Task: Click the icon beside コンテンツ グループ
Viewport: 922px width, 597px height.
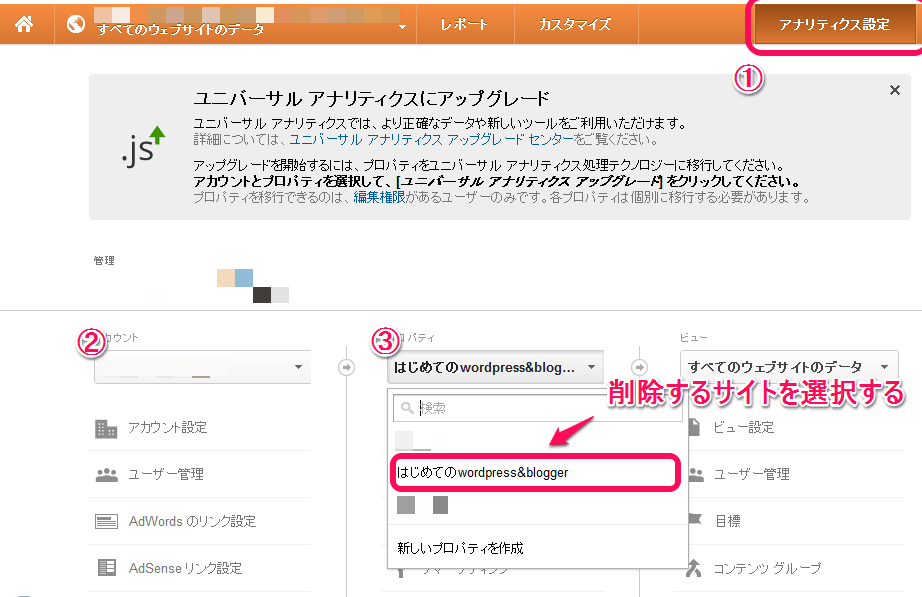Action: click(694, 568)
